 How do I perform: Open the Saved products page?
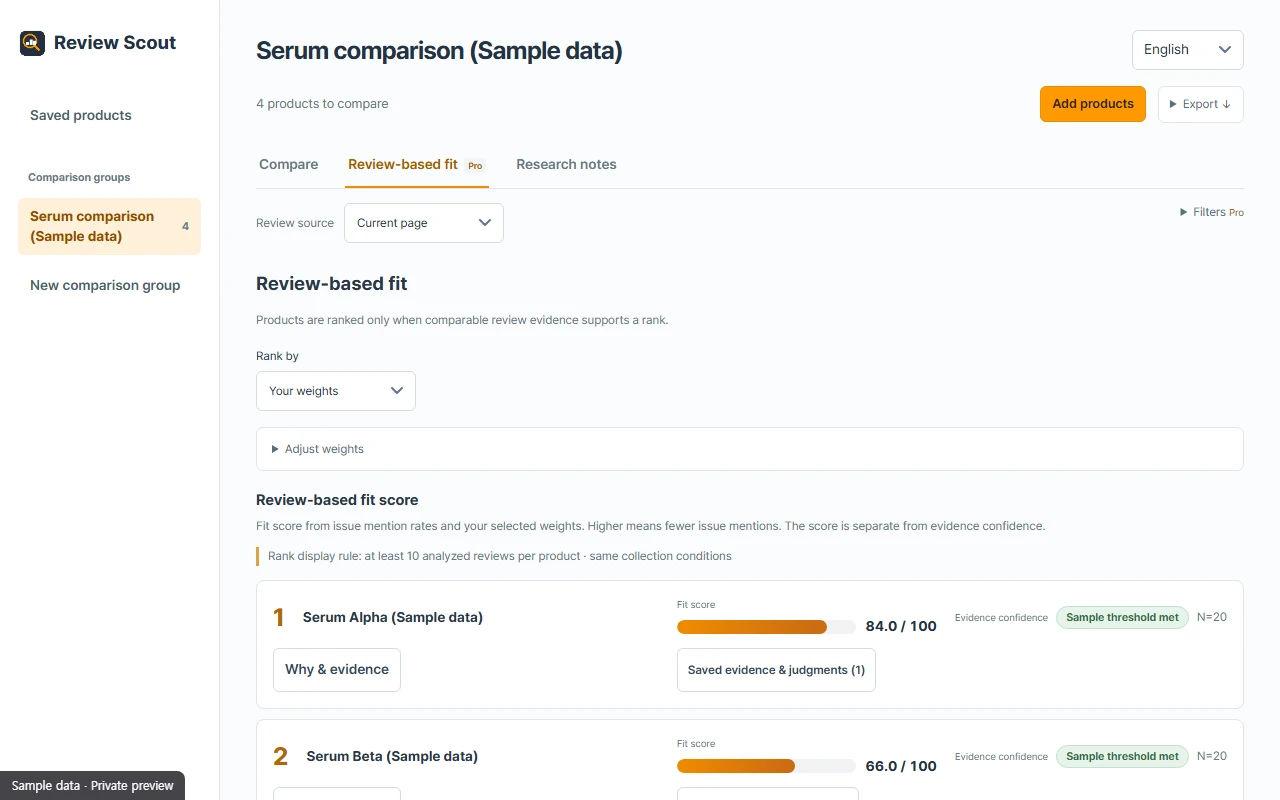pyautogui.click(x=81, y=115)
